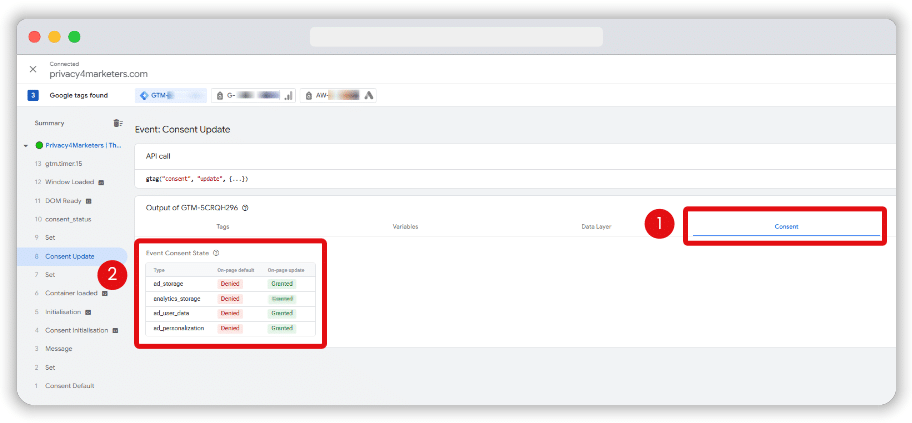Select event 1 Consent Default
The image size is (912, 423).
pos(72,386)
